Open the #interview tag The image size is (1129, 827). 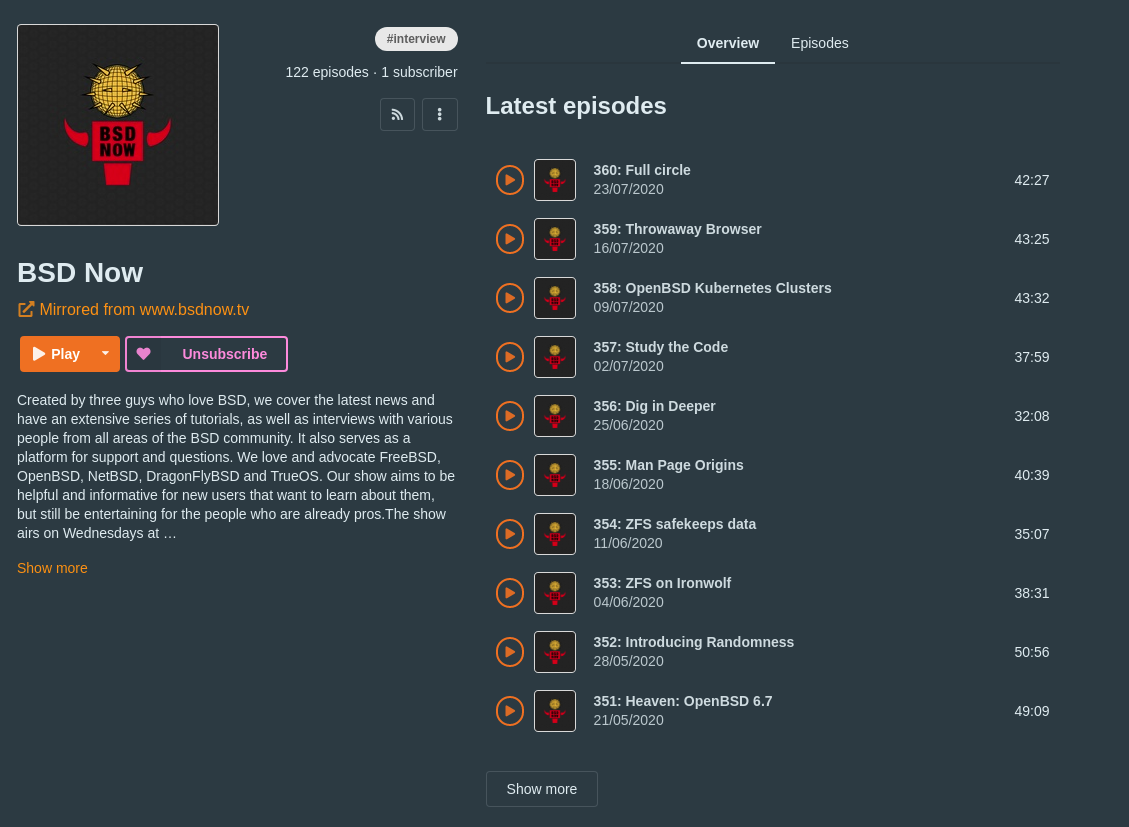tap(416, 39)
